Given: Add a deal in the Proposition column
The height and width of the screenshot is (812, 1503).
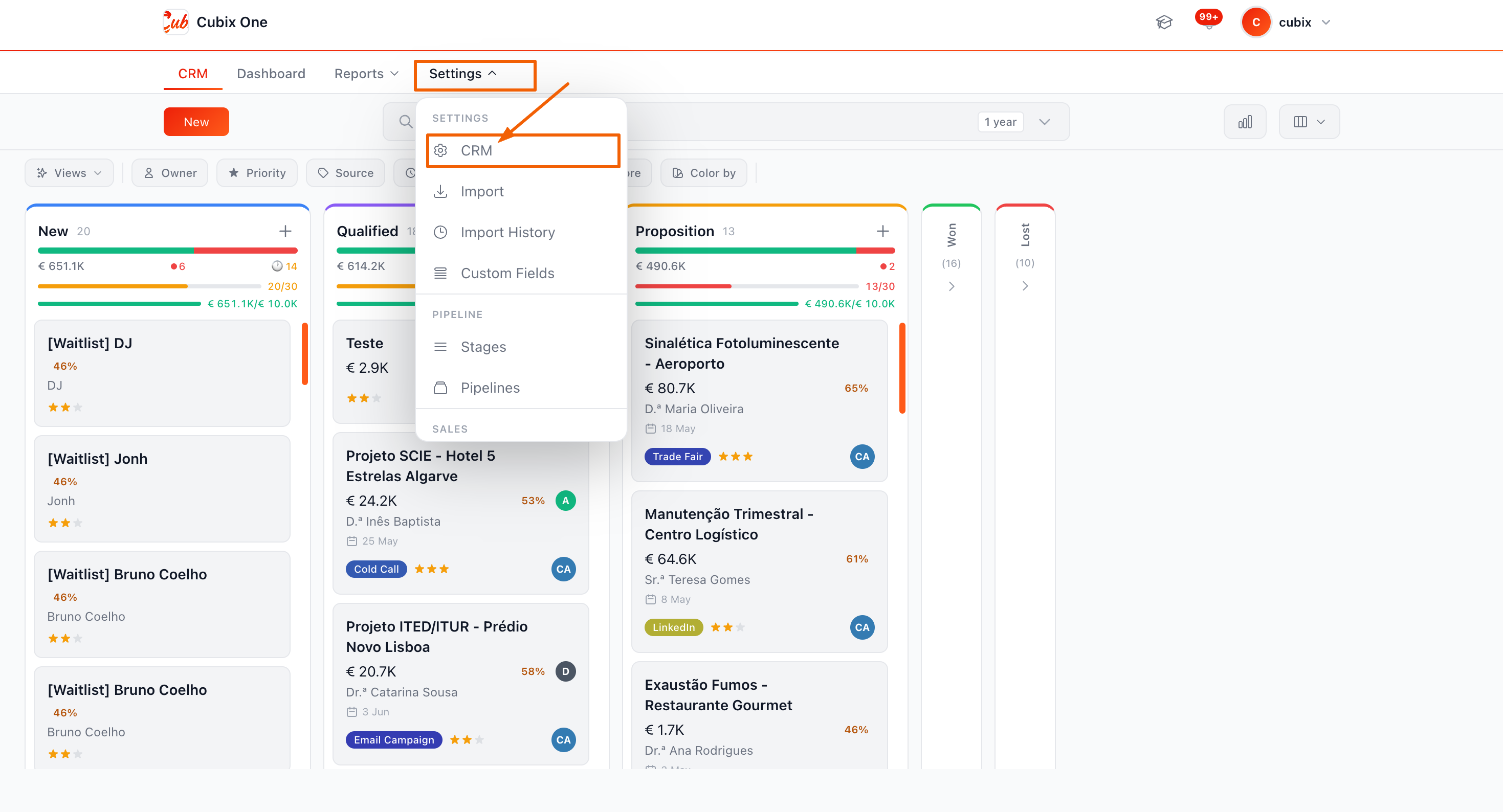Looking at the screenshot, I should 883,231.
